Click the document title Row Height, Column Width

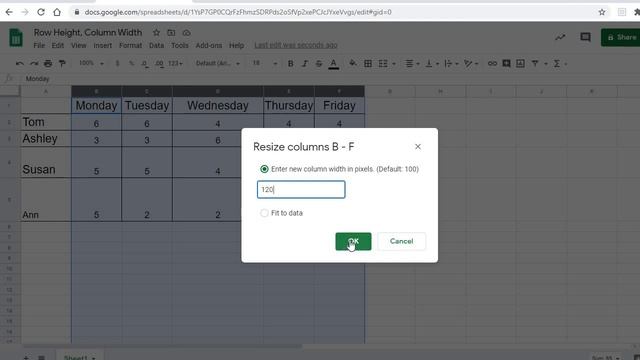coord(88,33)
